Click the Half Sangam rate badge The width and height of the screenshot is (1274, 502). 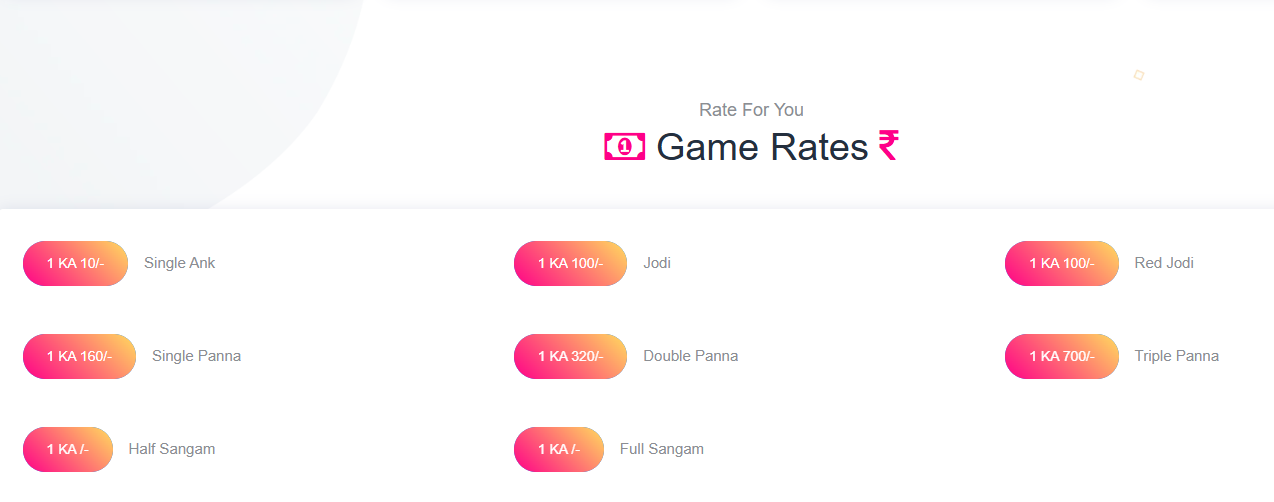tap(67, 450)
